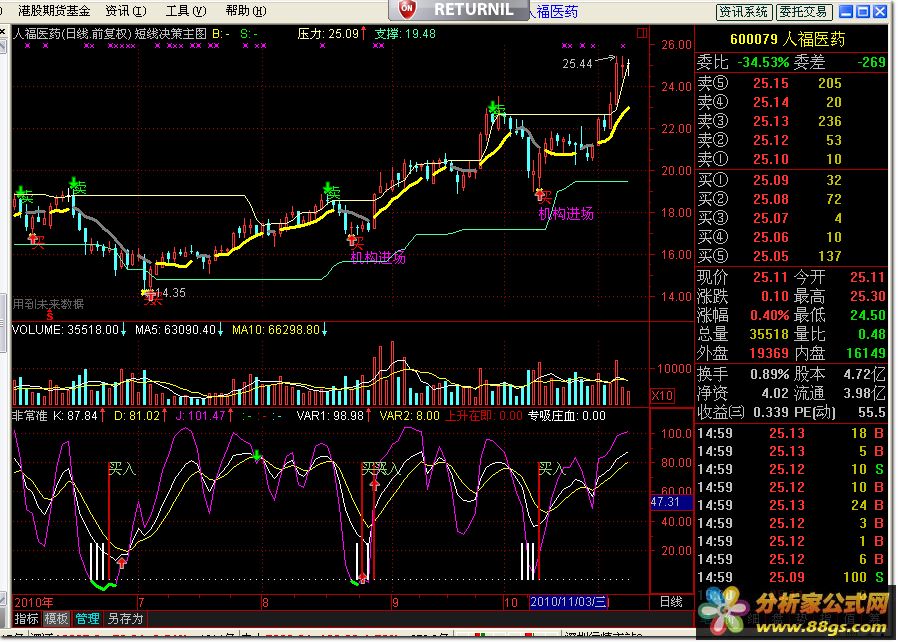
Task: Click sell-three price 25.13
Action: click(x=771, y=121)
